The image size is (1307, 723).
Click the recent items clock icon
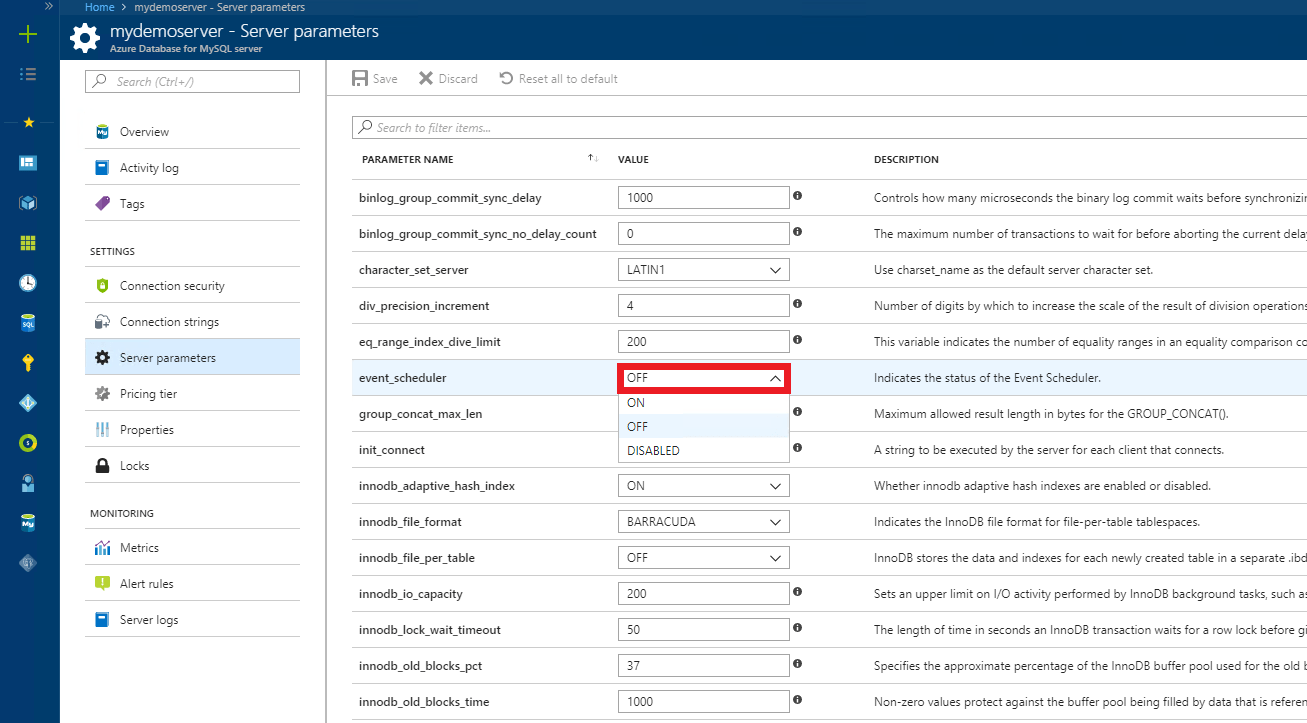point(28,283)
